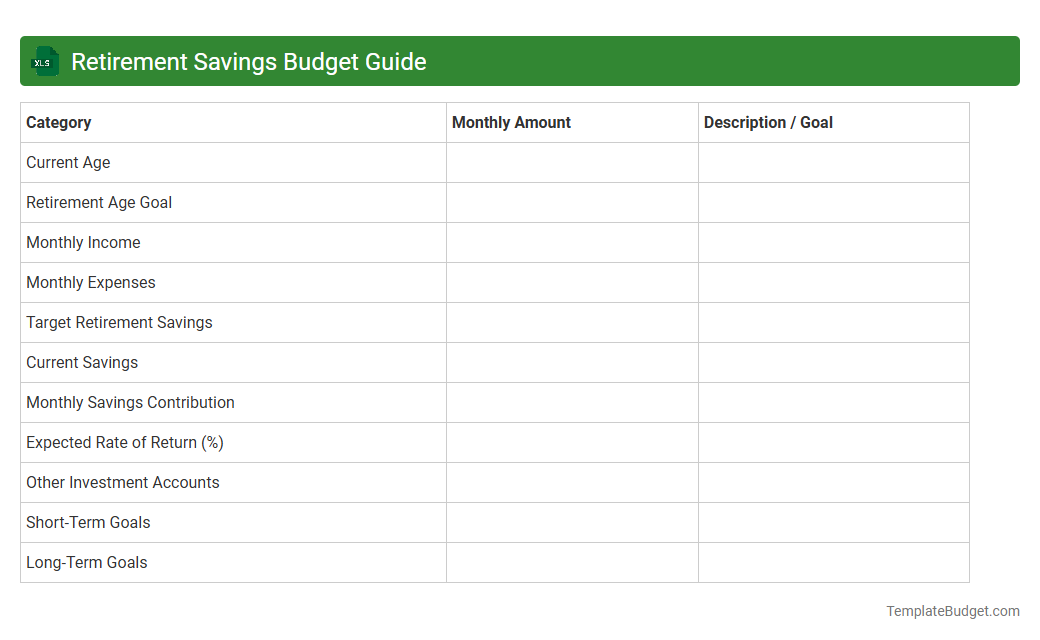Click the Monthly Amount cell beside Monthly Income

point(572,242)
